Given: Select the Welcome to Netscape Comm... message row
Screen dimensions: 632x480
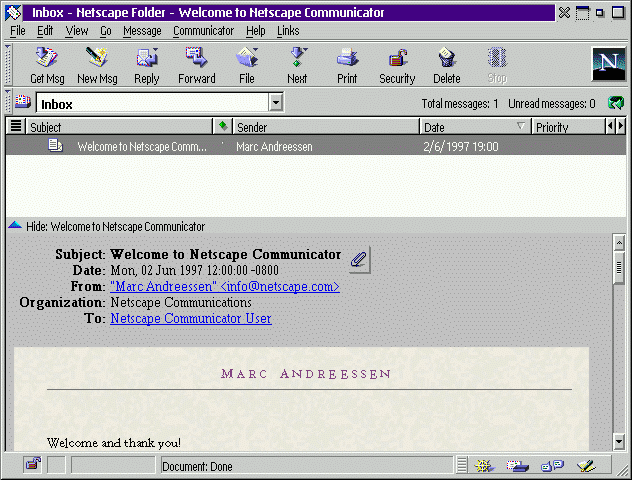Looking at the screenshot, I should point(316,145).
